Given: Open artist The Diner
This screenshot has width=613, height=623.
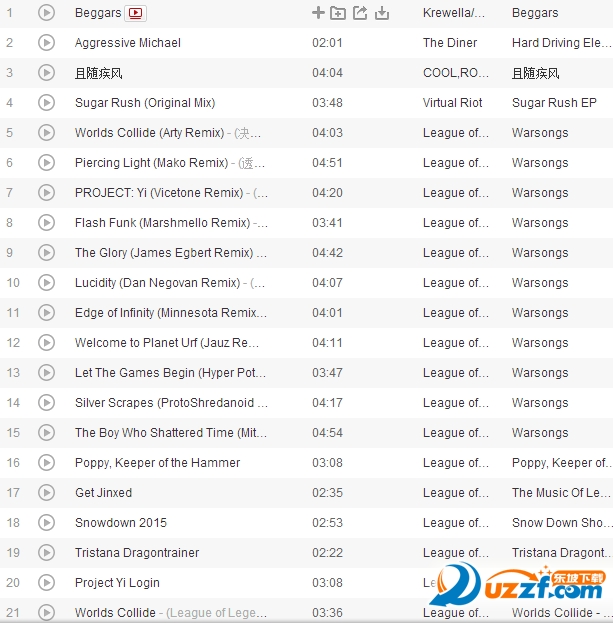Looking at the screenshot, I should point(450,43).
